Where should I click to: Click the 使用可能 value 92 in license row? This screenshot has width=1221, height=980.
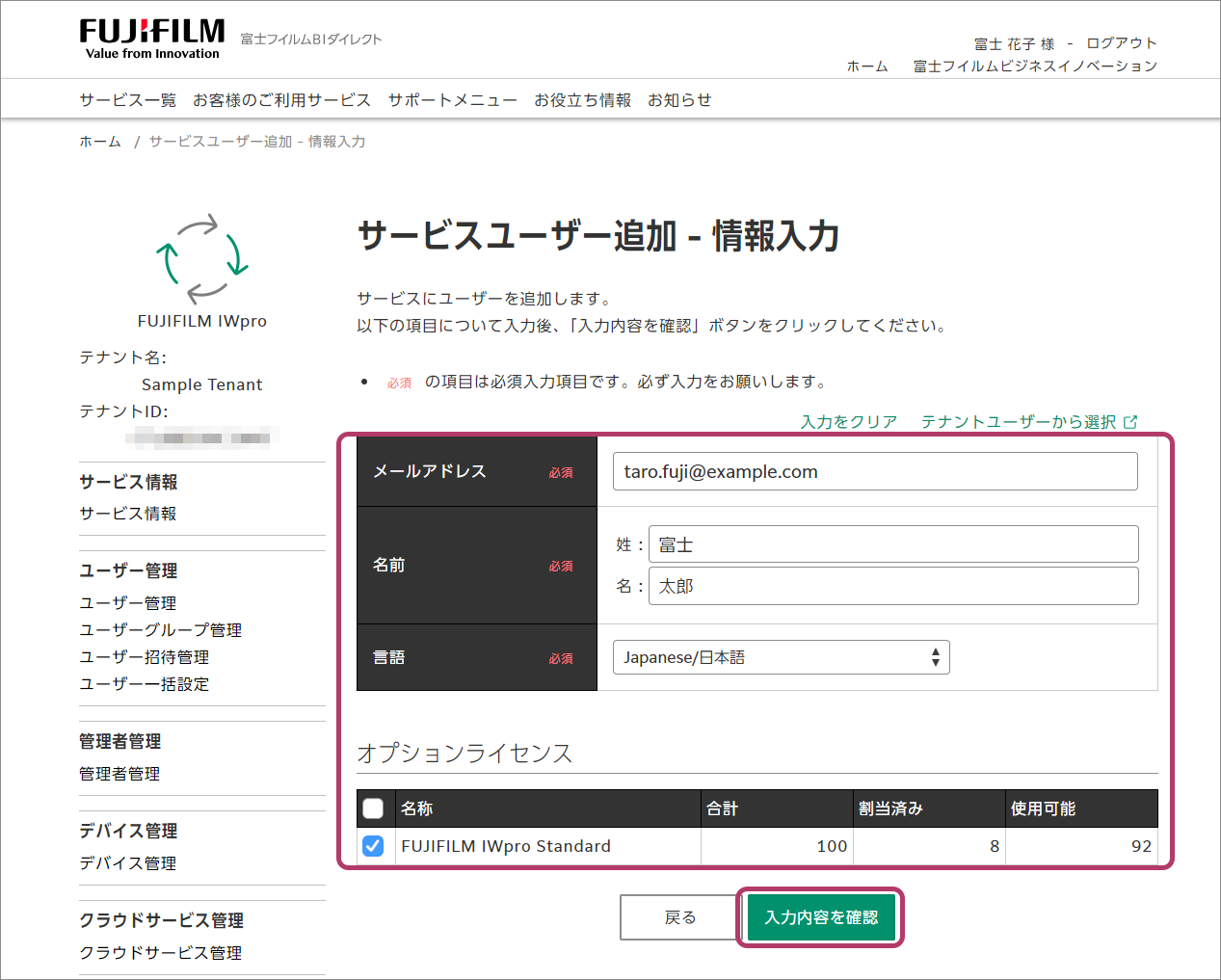point(1142,846)
